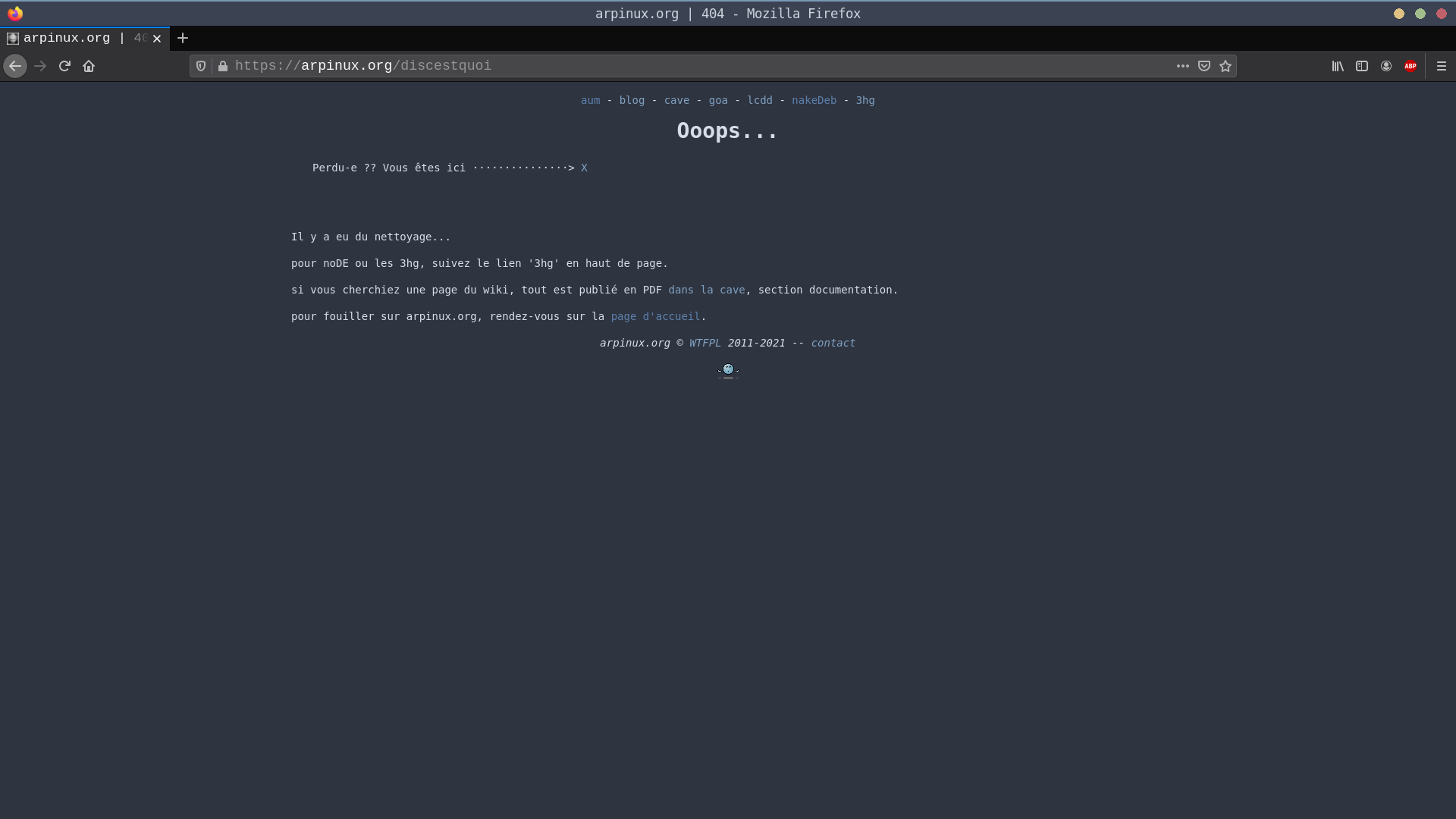The image size is (1456, 819).
Task: Follow the nakeDeb link
Action: pos(814,100)
